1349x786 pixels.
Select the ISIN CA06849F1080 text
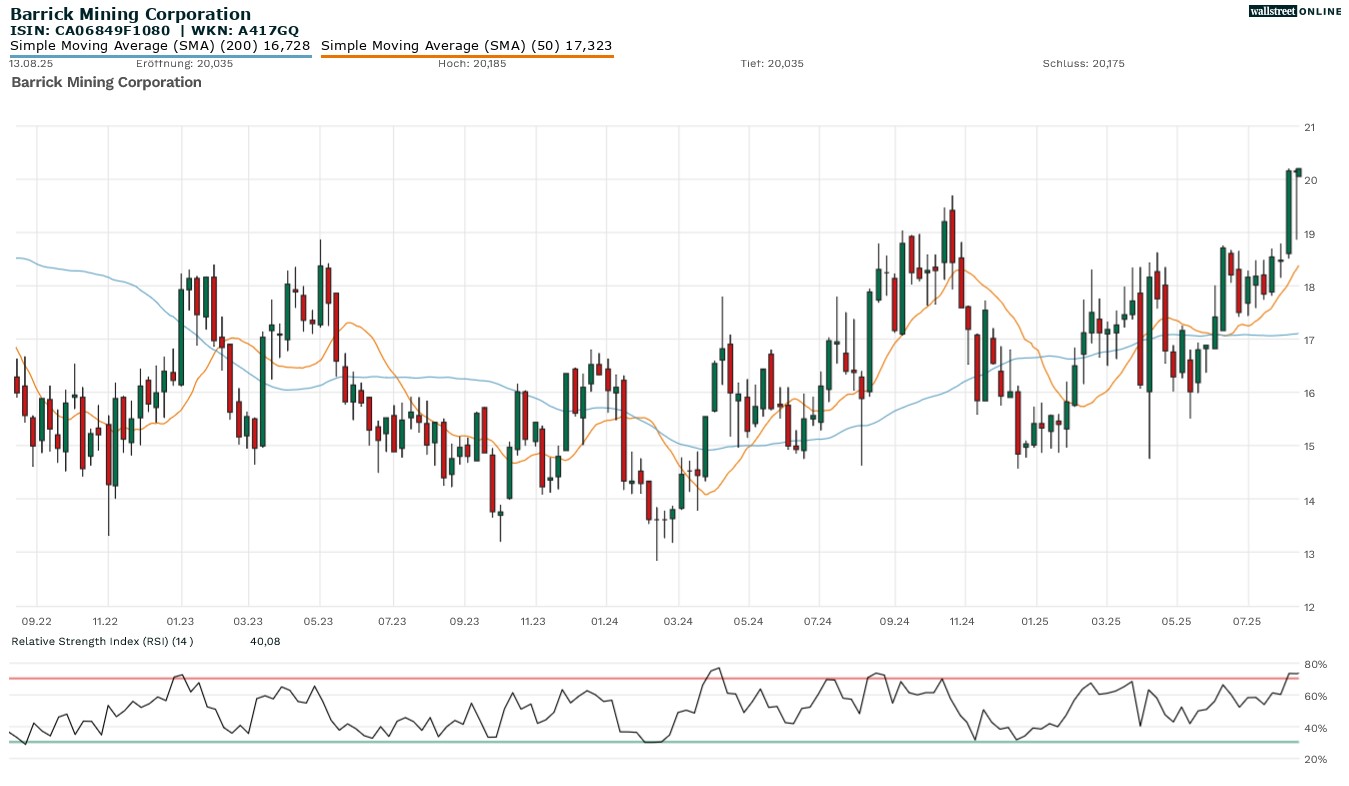click(x=91, y=31)
